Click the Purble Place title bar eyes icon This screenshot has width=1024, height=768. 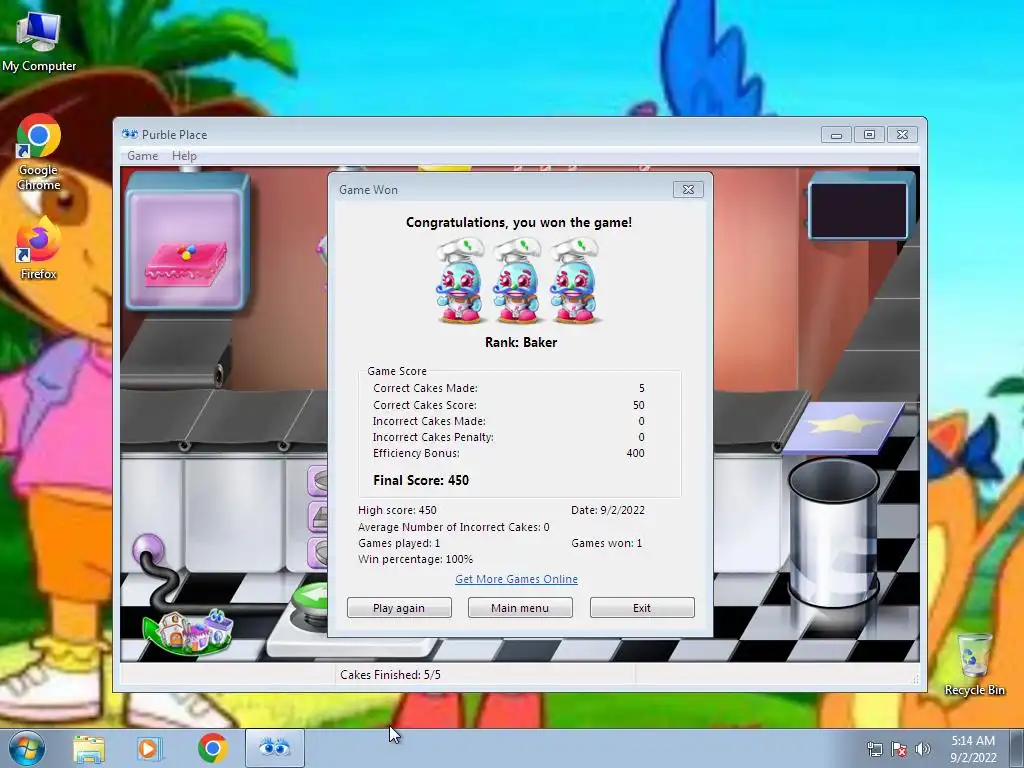pos(129,134)
